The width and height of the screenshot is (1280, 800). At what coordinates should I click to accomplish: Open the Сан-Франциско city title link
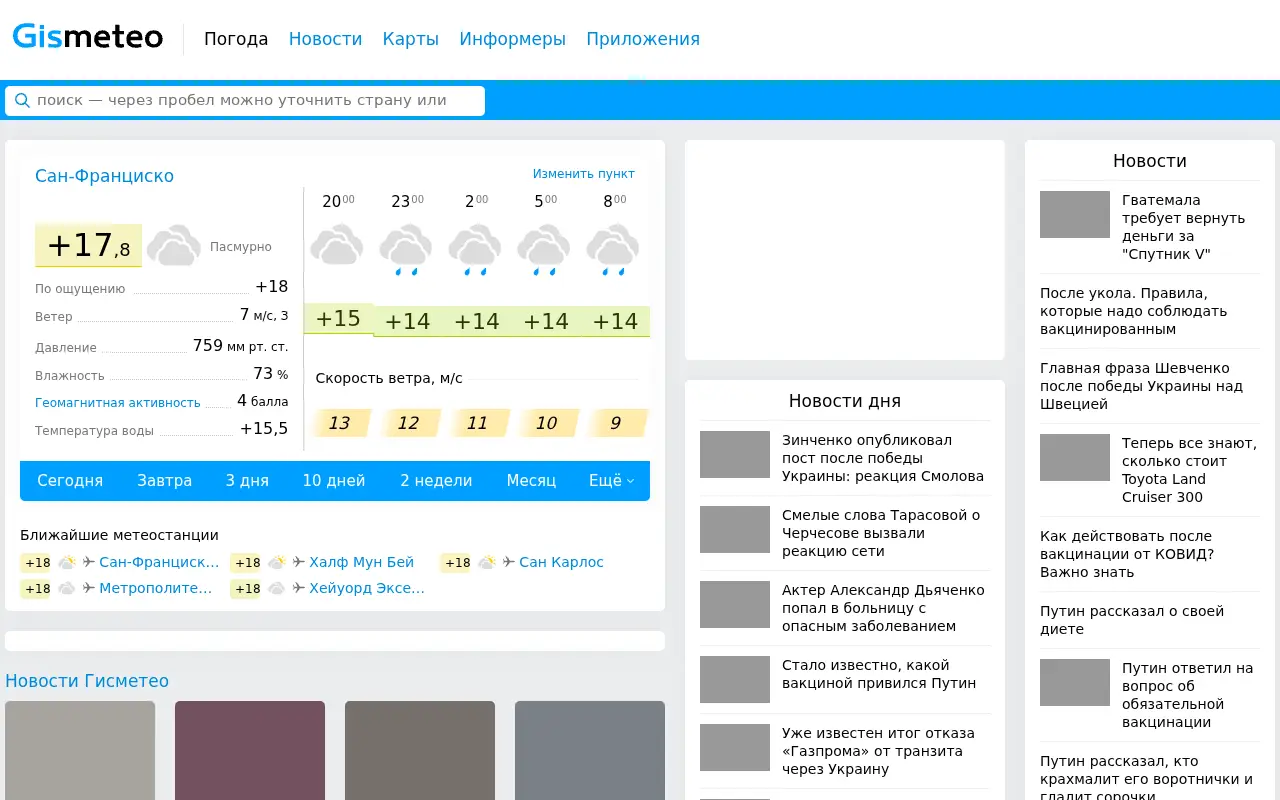click(x=104, y=176)
